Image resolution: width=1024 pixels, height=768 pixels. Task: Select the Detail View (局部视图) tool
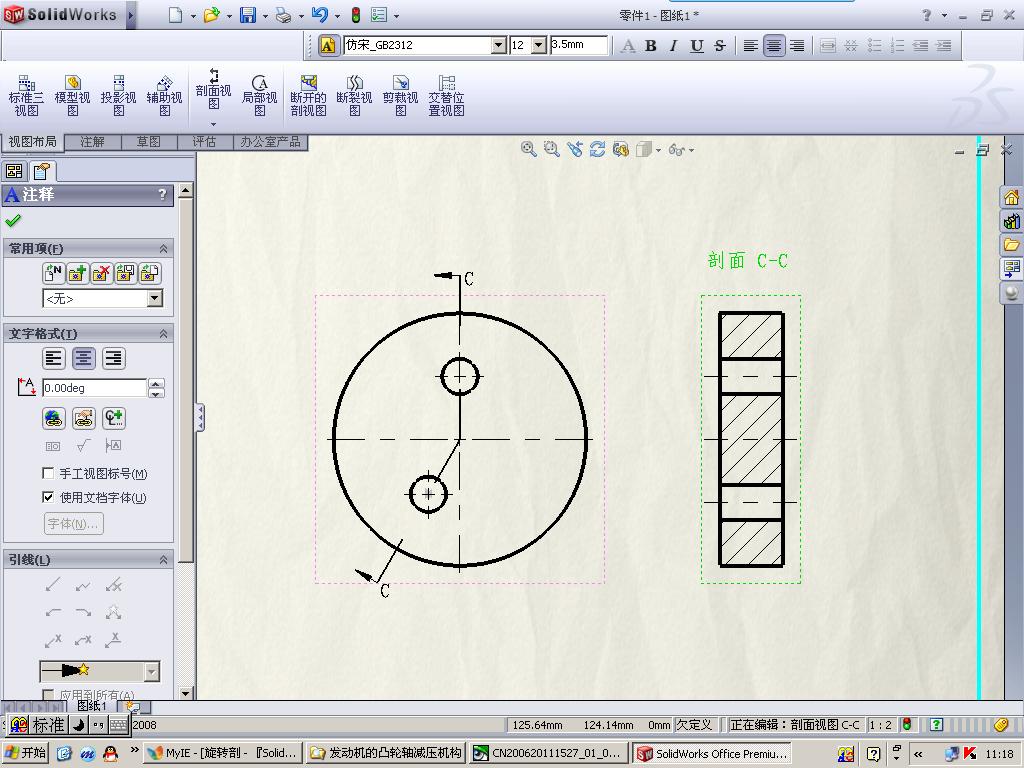[x=260, y=95]
